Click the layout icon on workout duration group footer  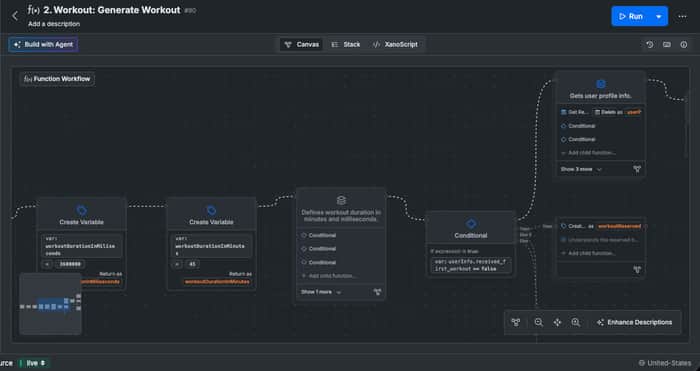click(x=377, y=292)
